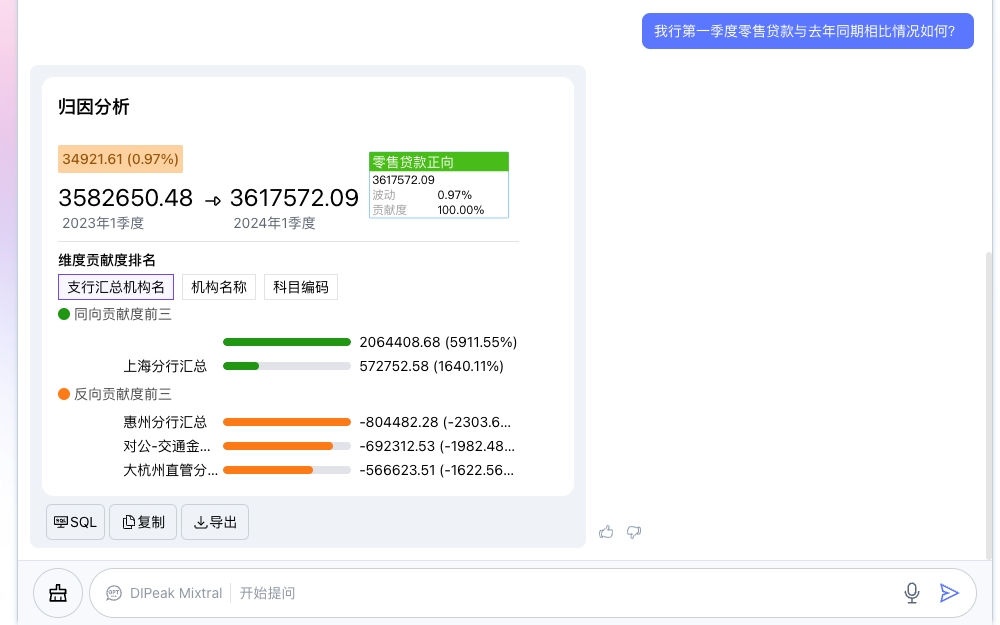Image resolution: width=1000 pixels, height=625 pixels.
Task: Click the user question bubble about 零售贷款
Action: (807, 30)
